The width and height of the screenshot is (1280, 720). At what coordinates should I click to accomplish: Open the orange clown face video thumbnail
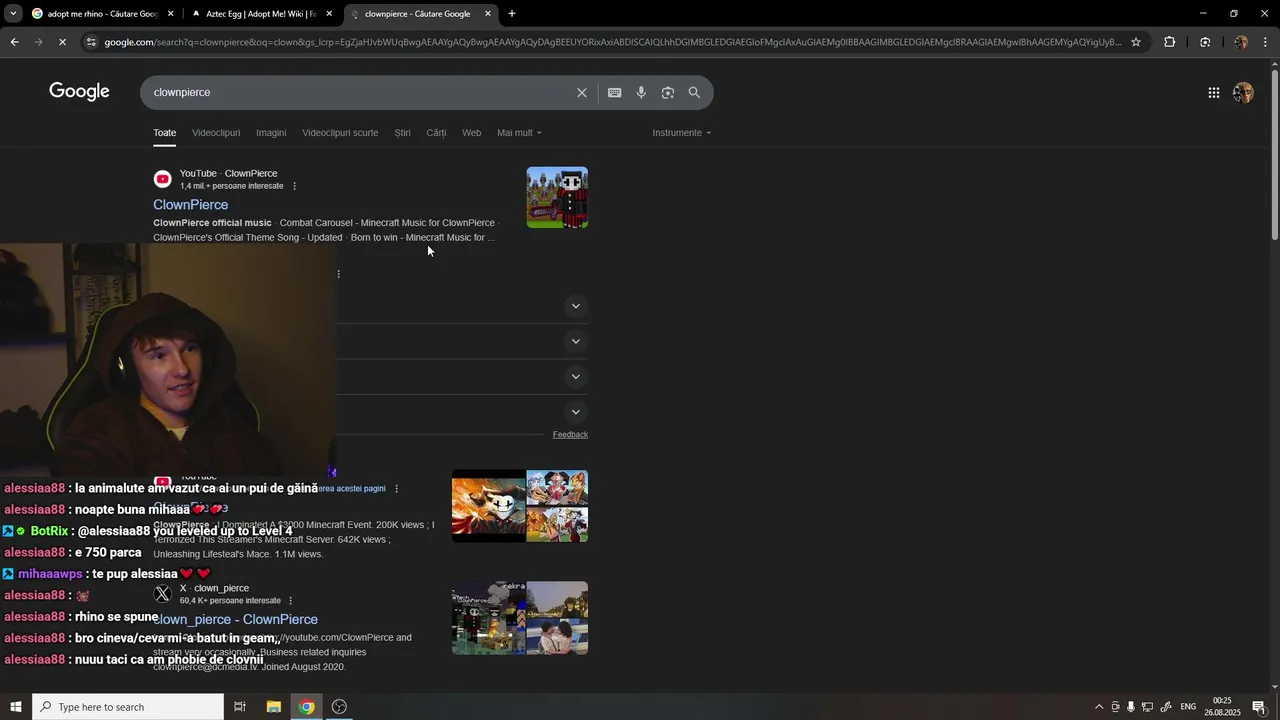pyautogui.click(x=489, y=506)
